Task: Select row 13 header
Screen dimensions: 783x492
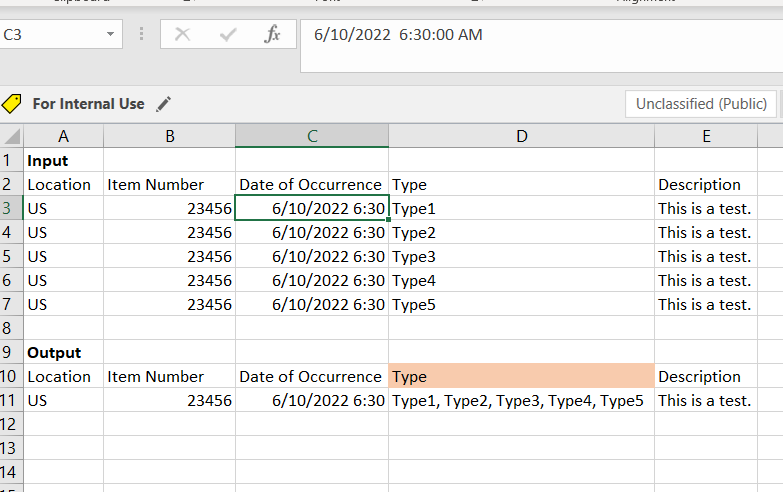Action: (11, 448)
